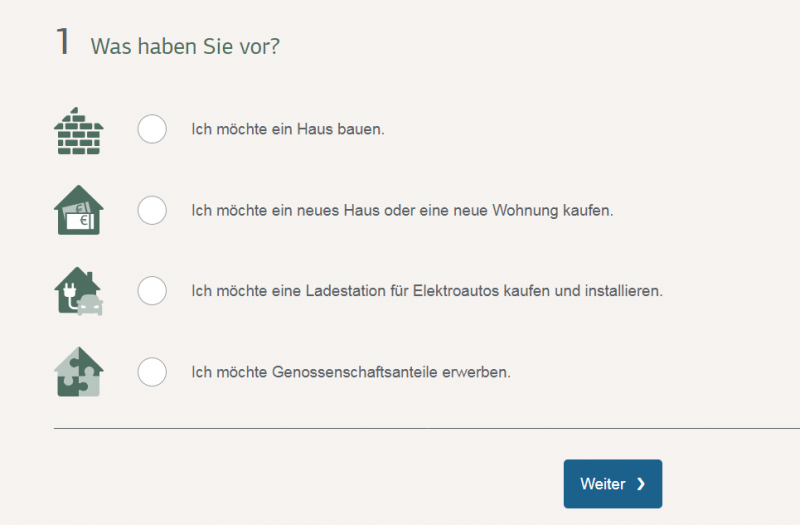Click the 'Genossenschaftsanteile erwerben' label text
Screen dimensions: 800x525
tap(351, 372)
